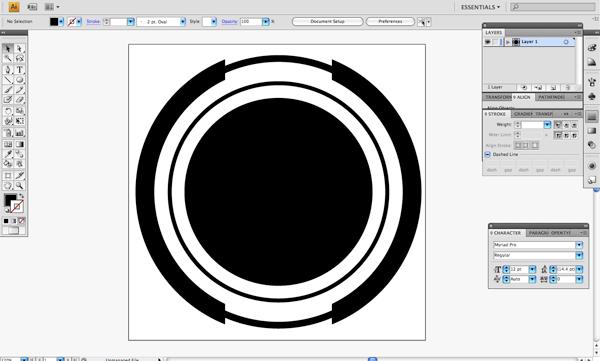Select the Line Segment tool
This screenshot has height=361, width=600.
click(8, 80)
